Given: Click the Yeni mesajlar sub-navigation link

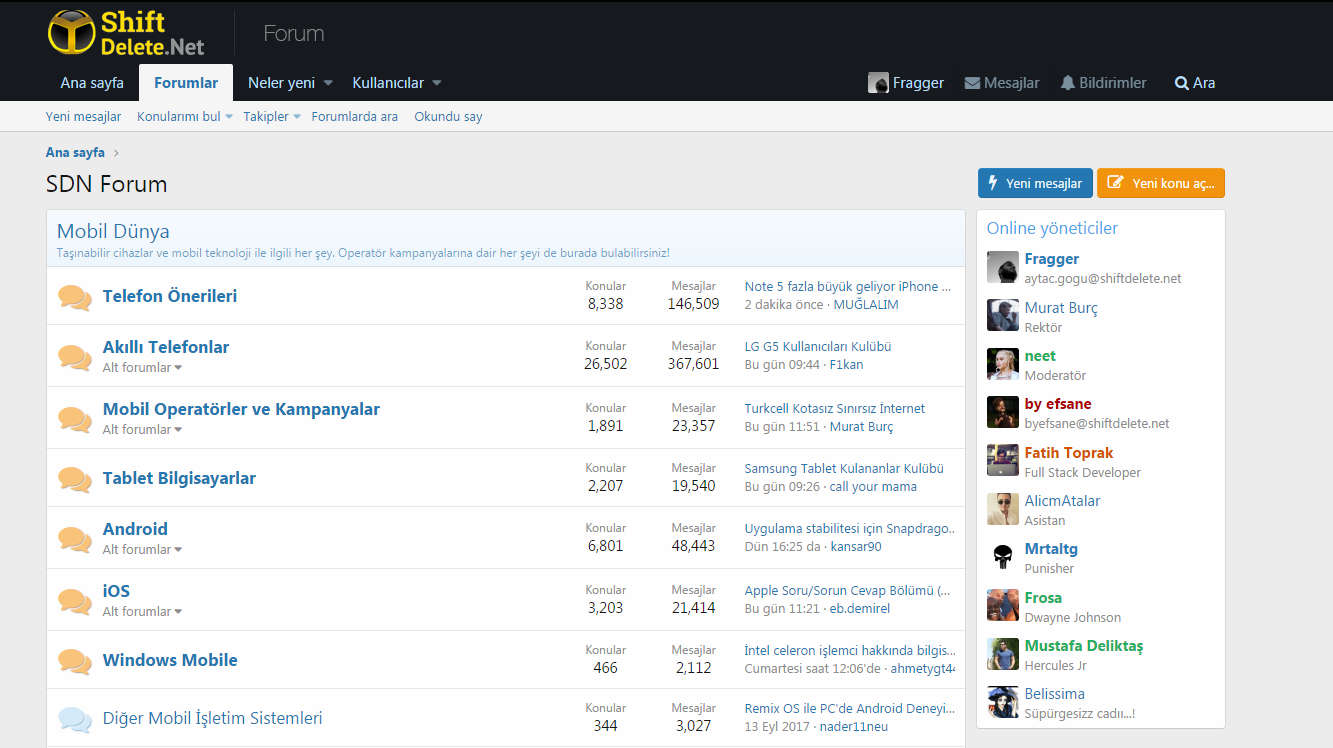Looking at the screenshot, I should 83,117.
